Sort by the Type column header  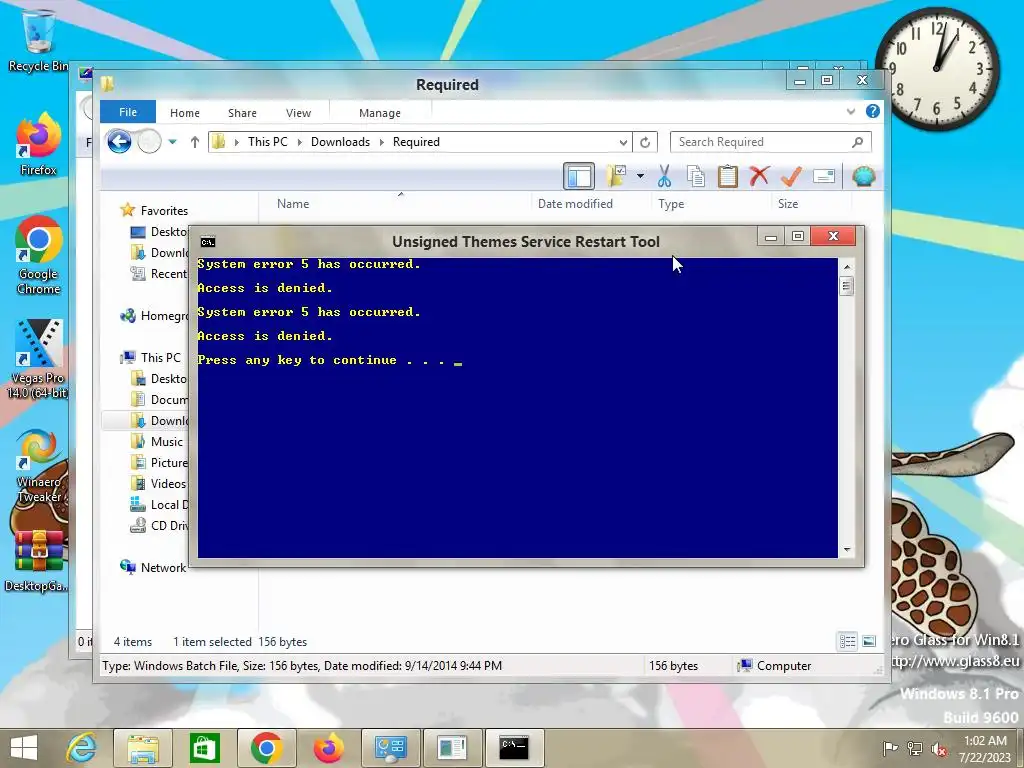(671, 204)
